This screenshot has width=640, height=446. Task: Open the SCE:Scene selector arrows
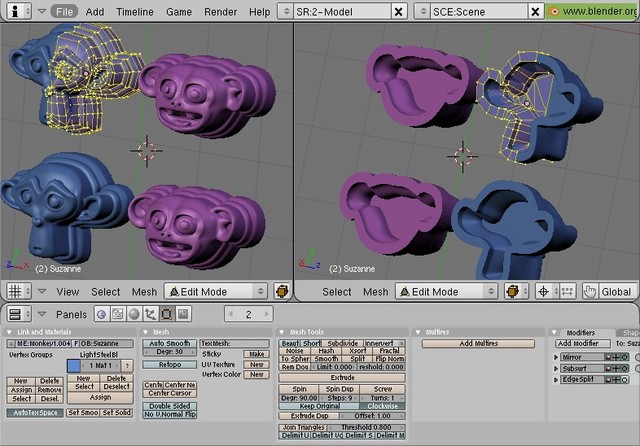pyautogui.click(x=423, y=11)
